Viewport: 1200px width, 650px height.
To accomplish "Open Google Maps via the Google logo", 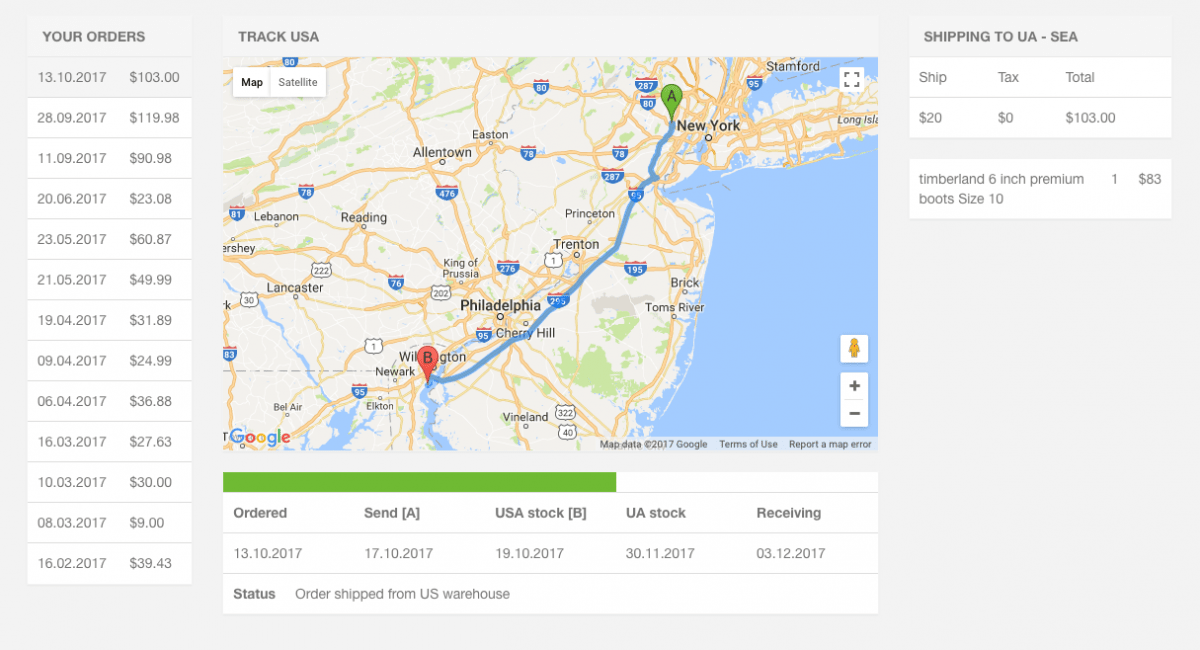I will coord(259,437).
